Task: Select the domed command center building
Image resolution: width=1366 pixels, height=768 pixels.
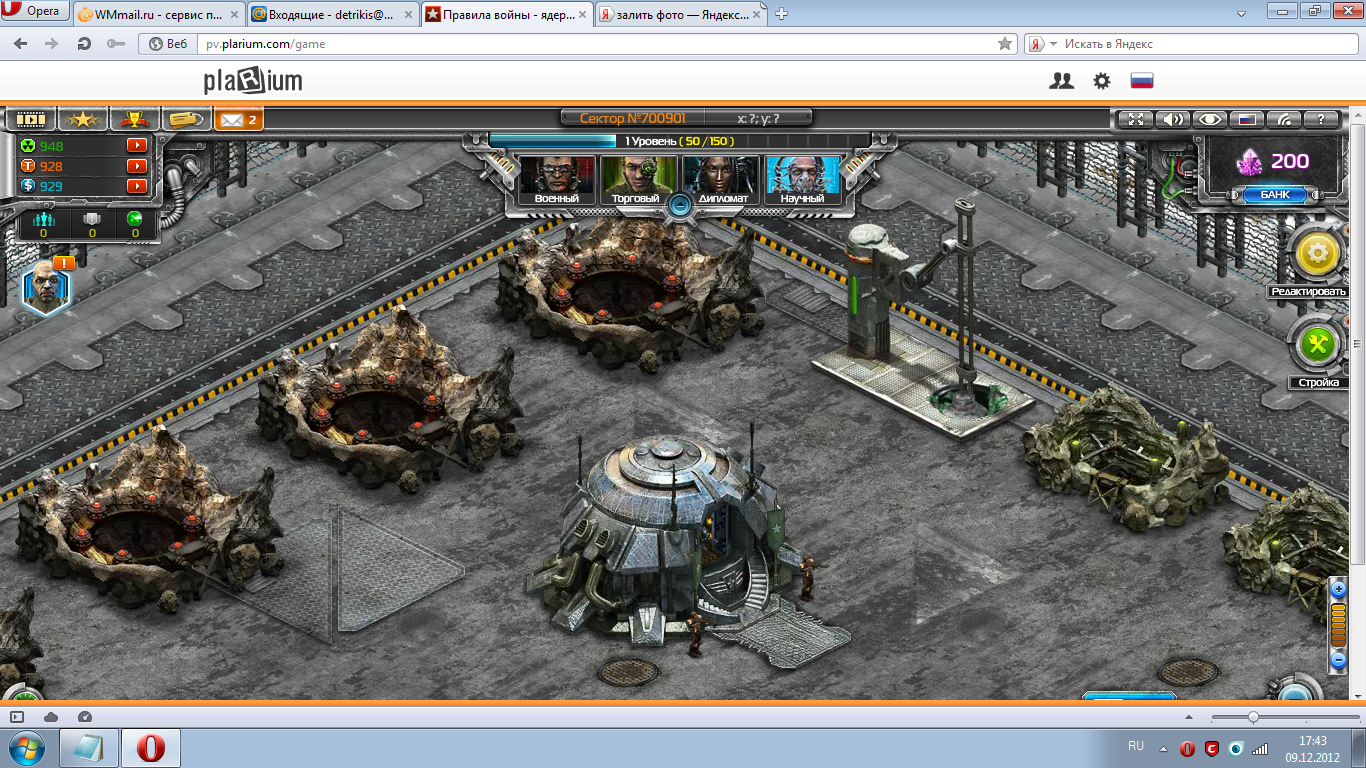Action: click(x=674, y=545)
